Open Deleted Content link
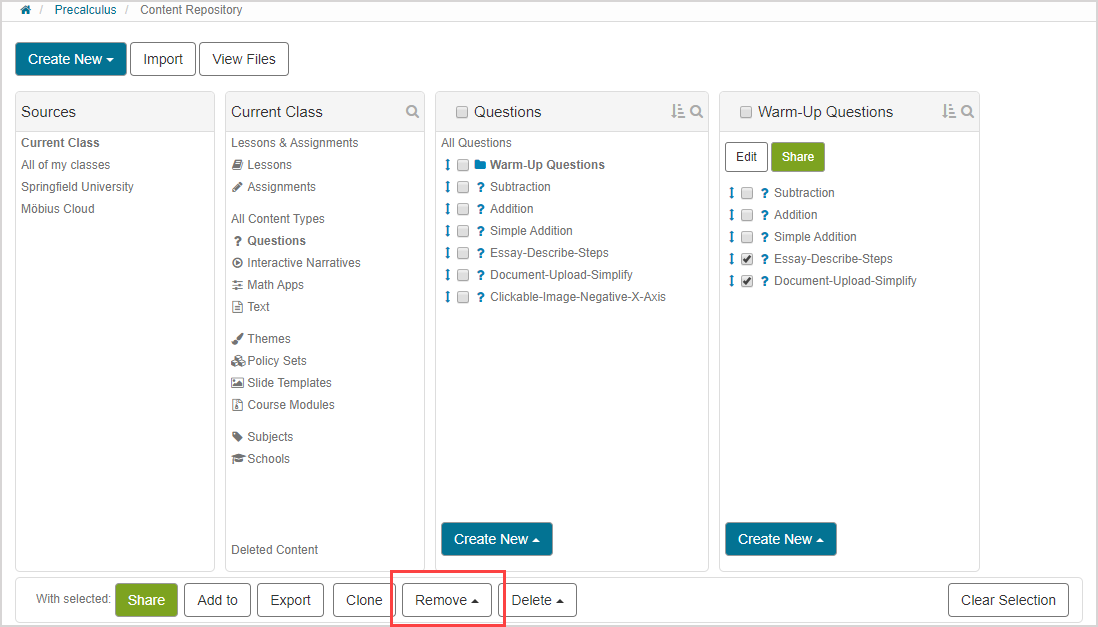The height and width of the screenshot is (627, 1098). point(274,550)
